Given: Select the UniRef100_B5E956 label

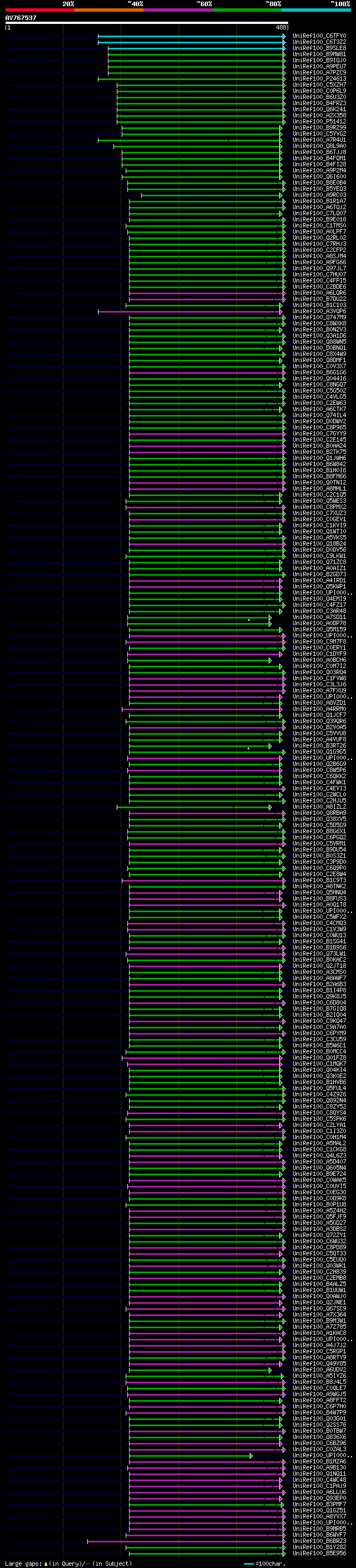Looking at the screenshot, I should click(x=319, y=1554).
